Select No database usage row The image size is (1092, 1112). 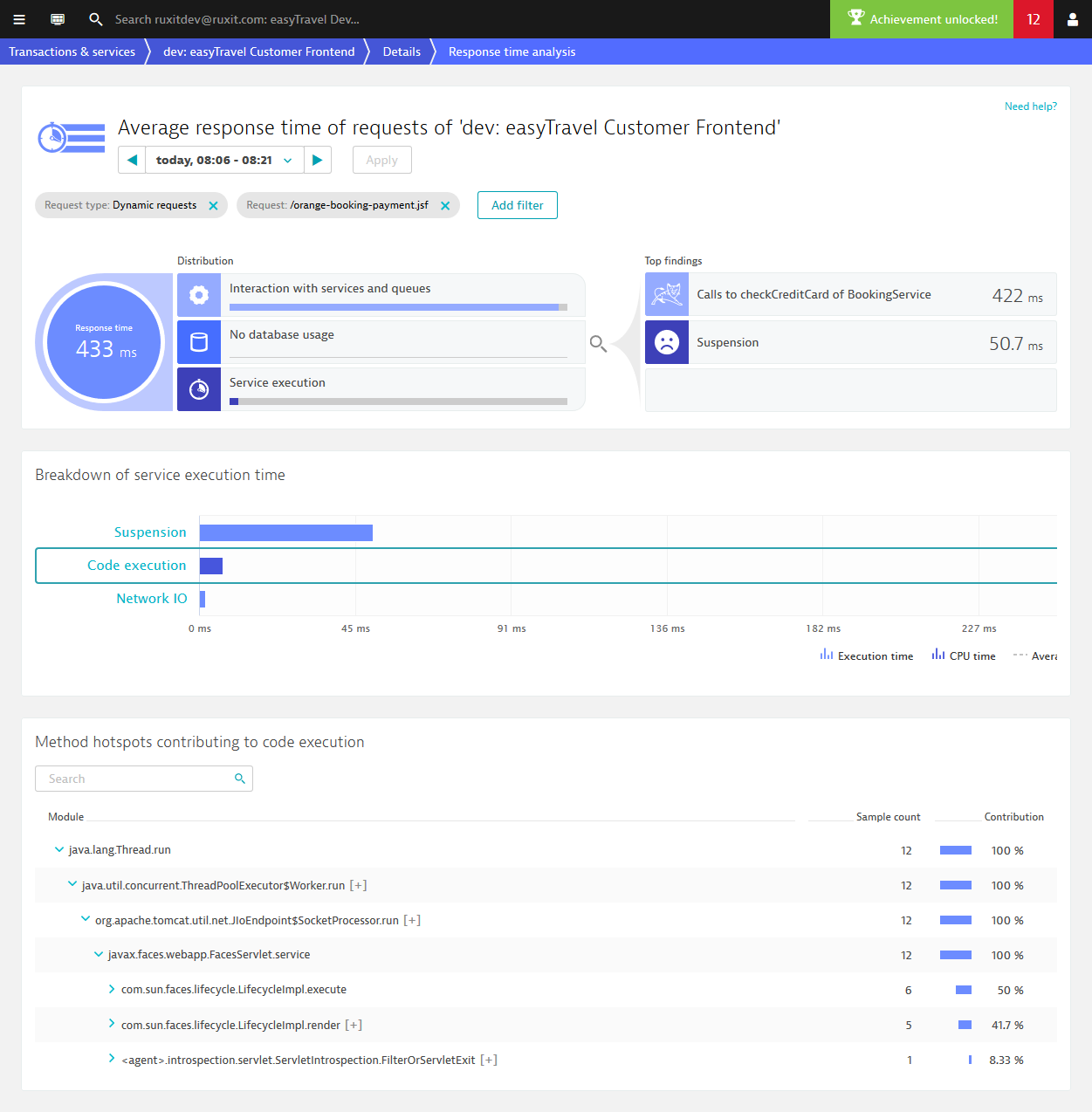click(381, 342)
